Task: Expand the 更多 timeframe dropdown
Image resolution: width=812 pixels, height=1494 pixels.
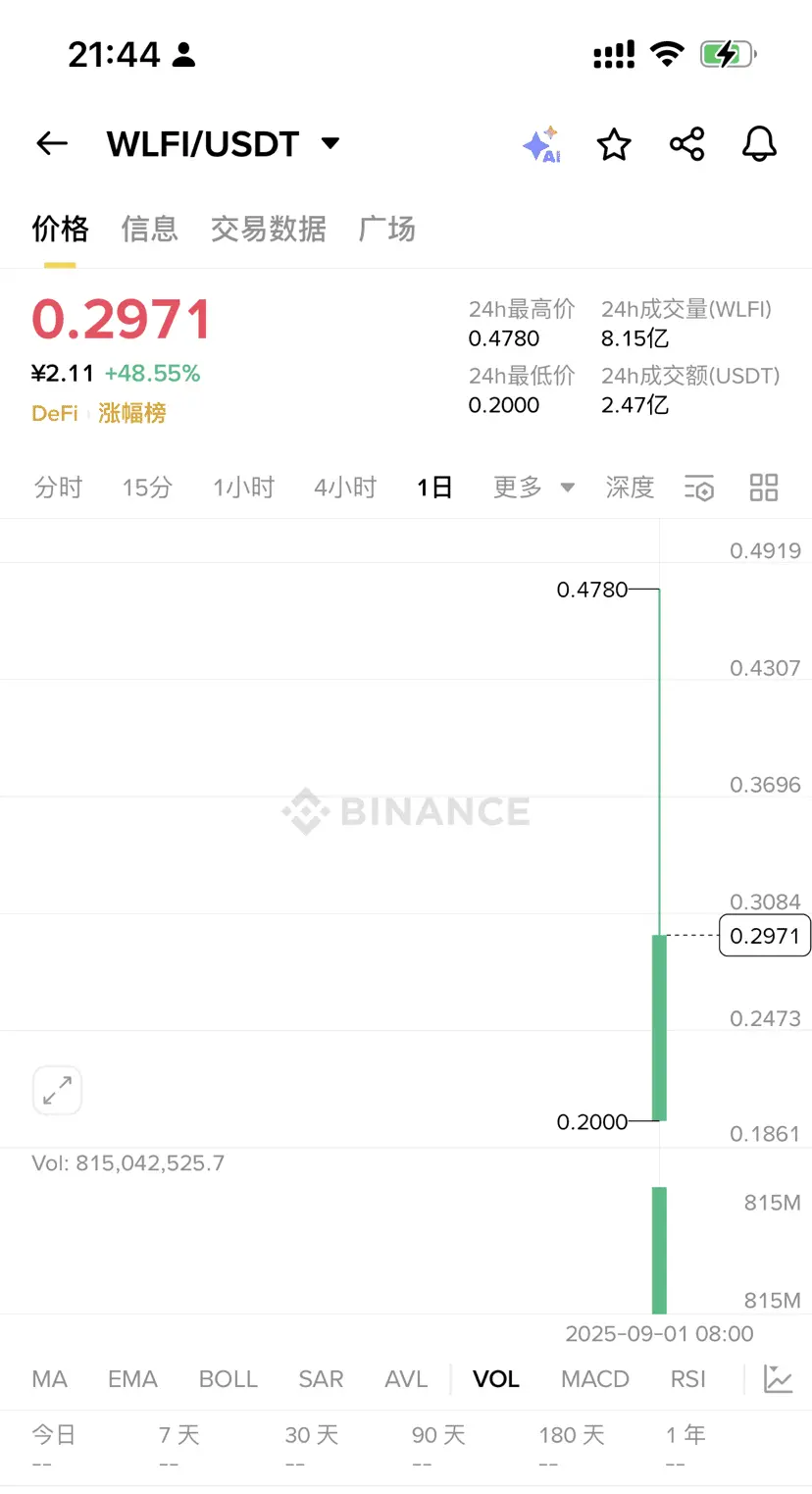Action: coord(533,488)
